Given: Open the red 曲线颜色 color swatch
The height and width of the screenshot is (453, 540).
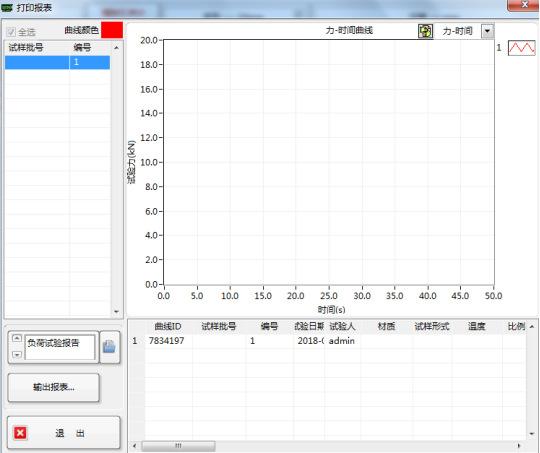Looking at the screenshot, I should point(112,30).
